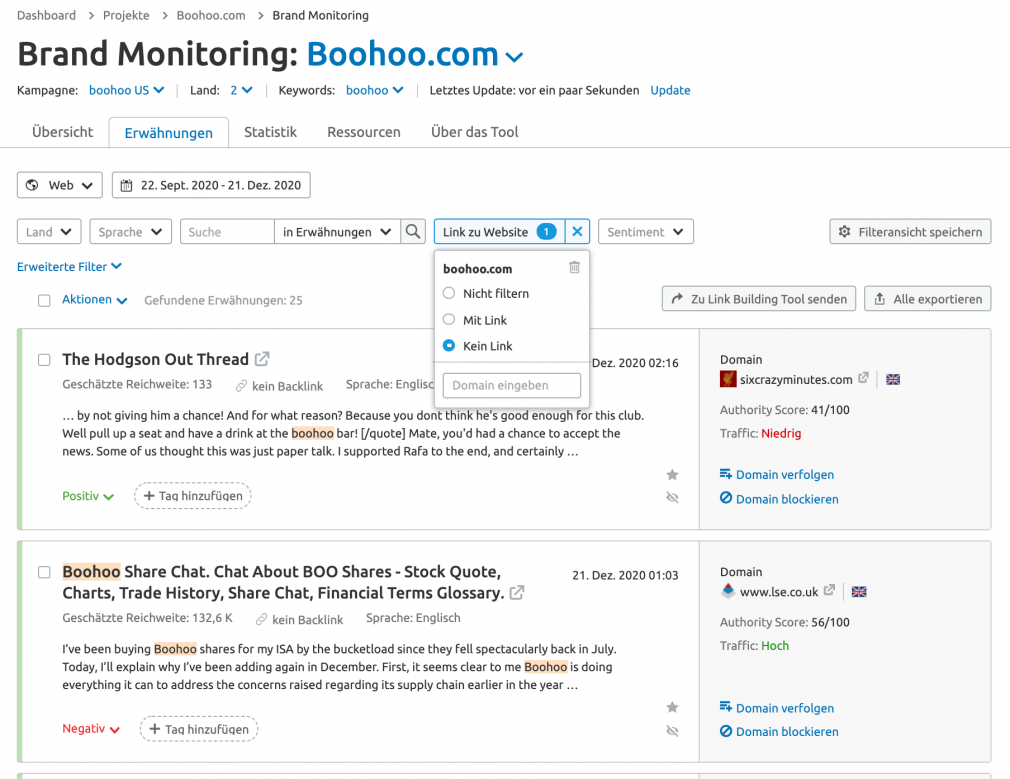Open the Link zu Website filter button
1010x779 pixels.
[500, 232]
